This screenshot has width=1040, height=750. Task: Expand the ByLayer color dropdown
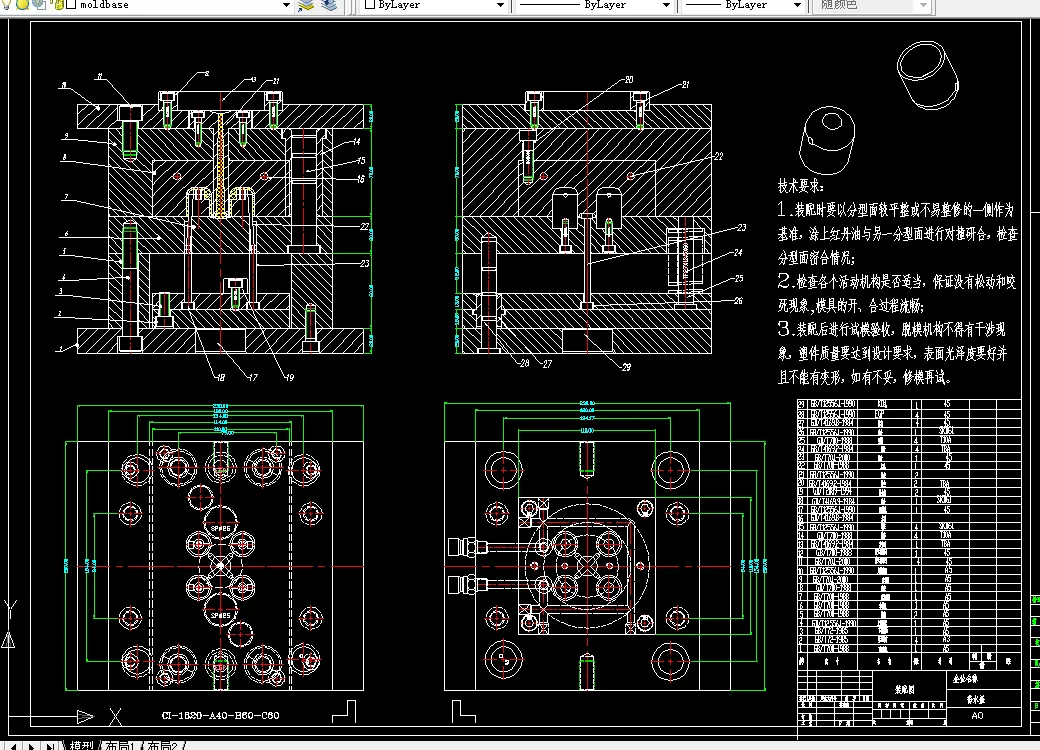(500, 5)
